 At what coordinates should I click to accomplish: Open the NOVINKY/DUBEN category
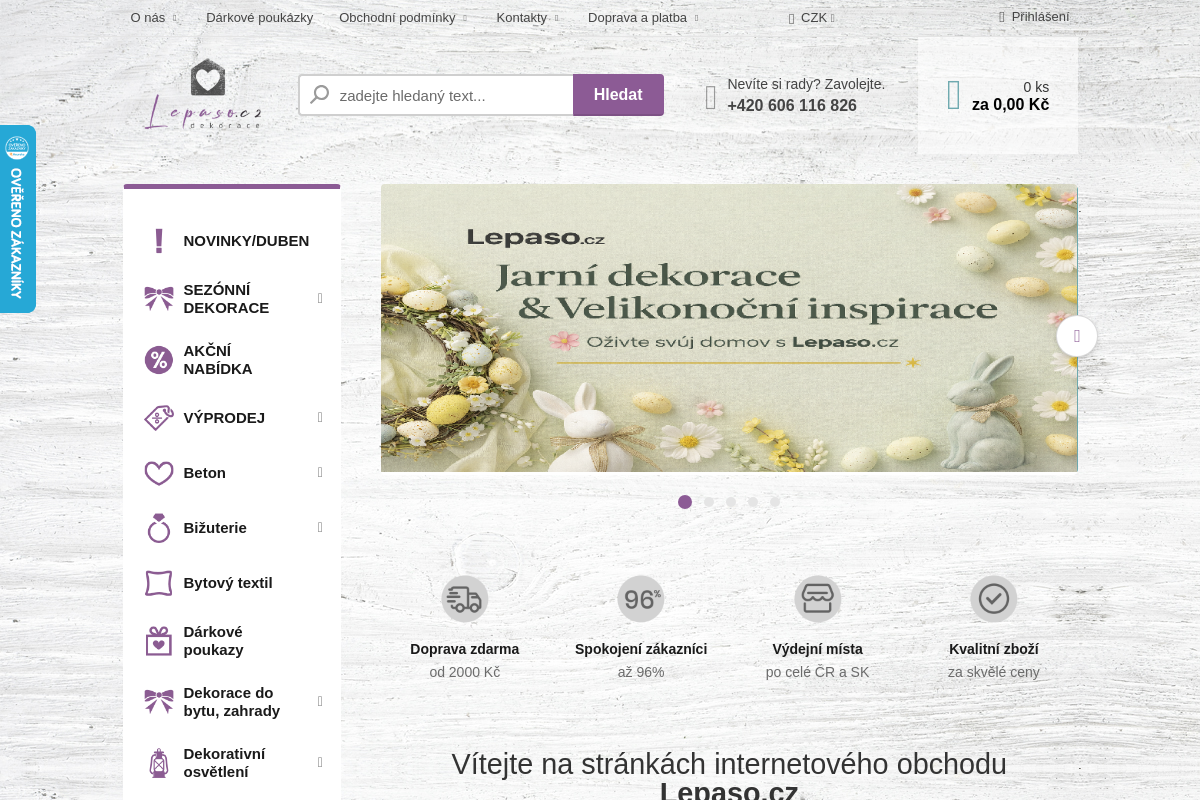pos(246,241)
